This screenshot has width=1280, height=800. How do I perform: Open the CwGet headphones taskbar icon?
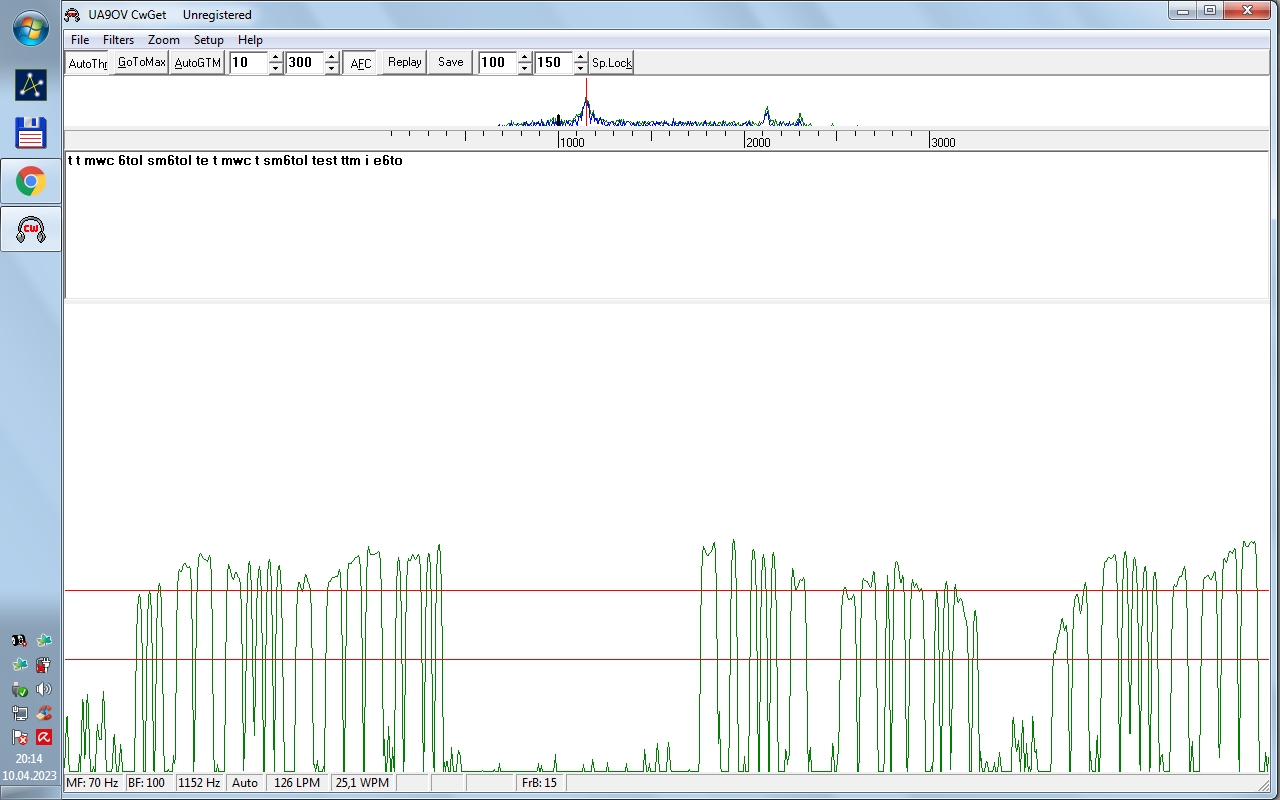tap(30, 229)
